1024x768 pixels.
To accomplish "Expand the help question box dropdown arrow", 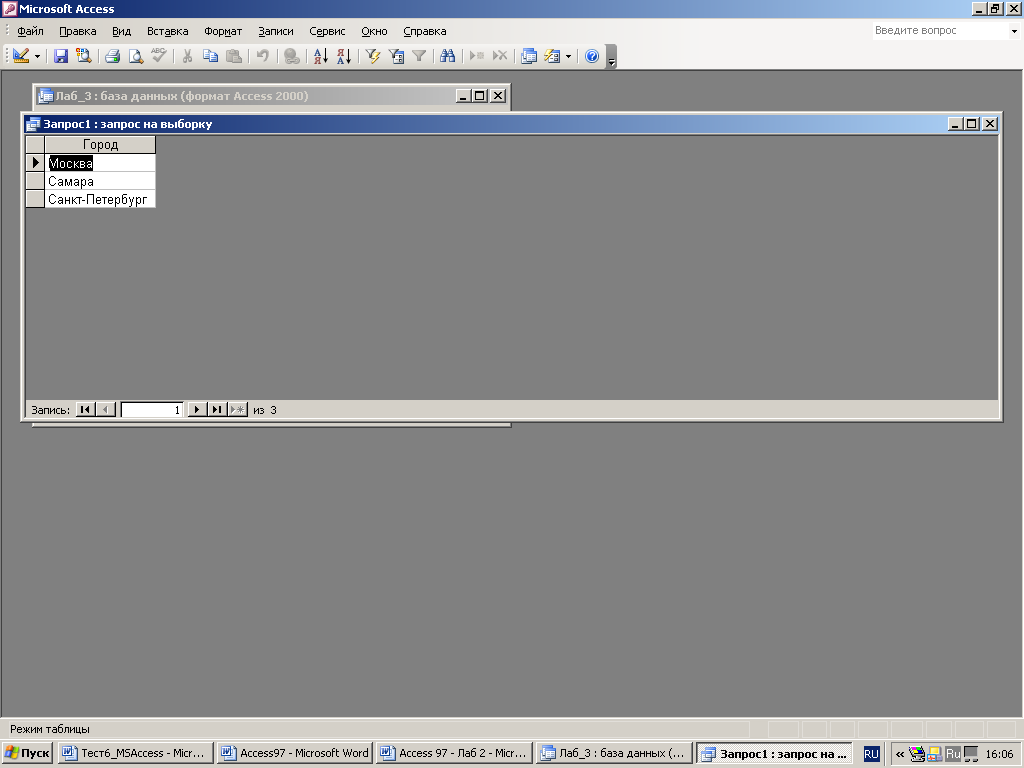I will click(x=1014, y=31).
